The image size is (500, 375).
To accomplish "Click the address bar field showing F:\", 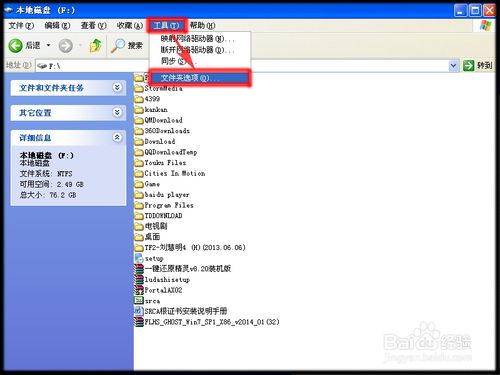I will pyautogui.click(x=242, y=66).
